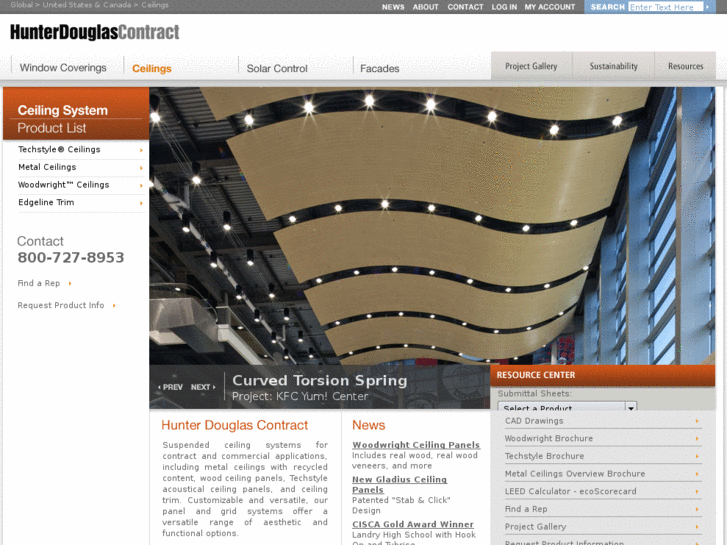Click Curved Torsion Spring slide title

pyautogui.click(x=319, y=381)
